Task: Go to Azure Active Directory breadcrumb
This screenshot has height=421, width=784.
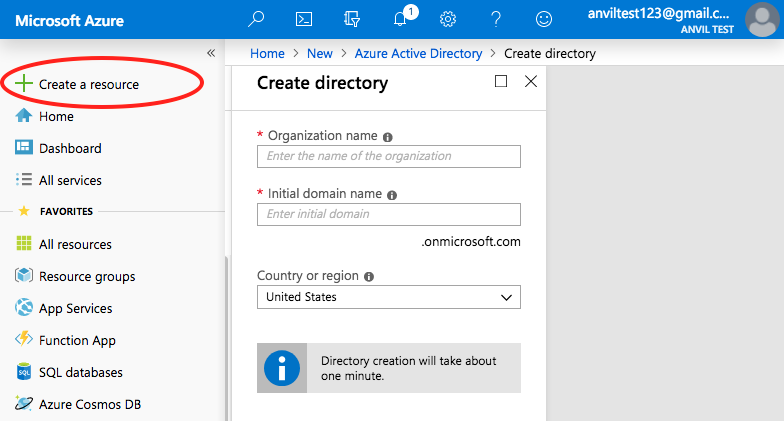Action: 418,54
